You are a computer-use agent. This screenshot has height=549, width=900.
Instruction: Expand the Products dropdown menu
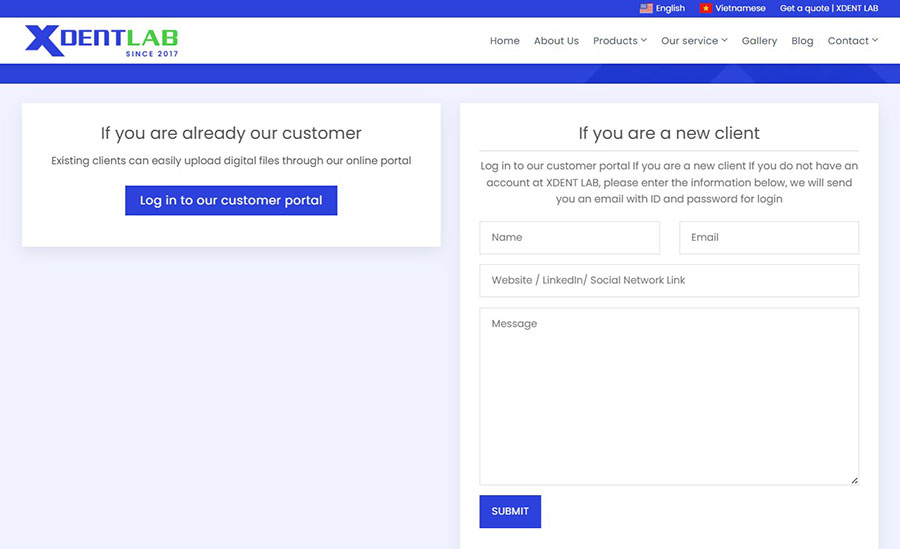pyautogui.click(x=619, y=41)
